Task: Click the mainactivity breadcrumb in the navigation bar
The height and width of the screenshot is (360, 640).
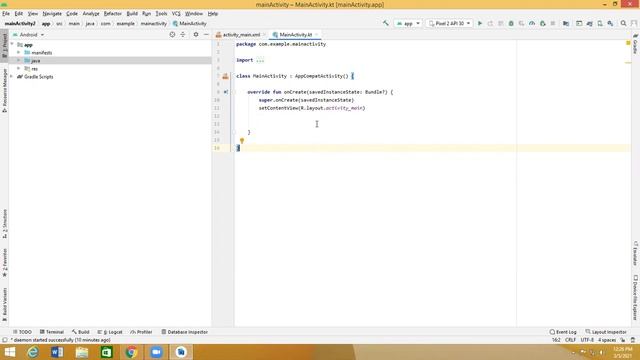Action: [153, 24]
